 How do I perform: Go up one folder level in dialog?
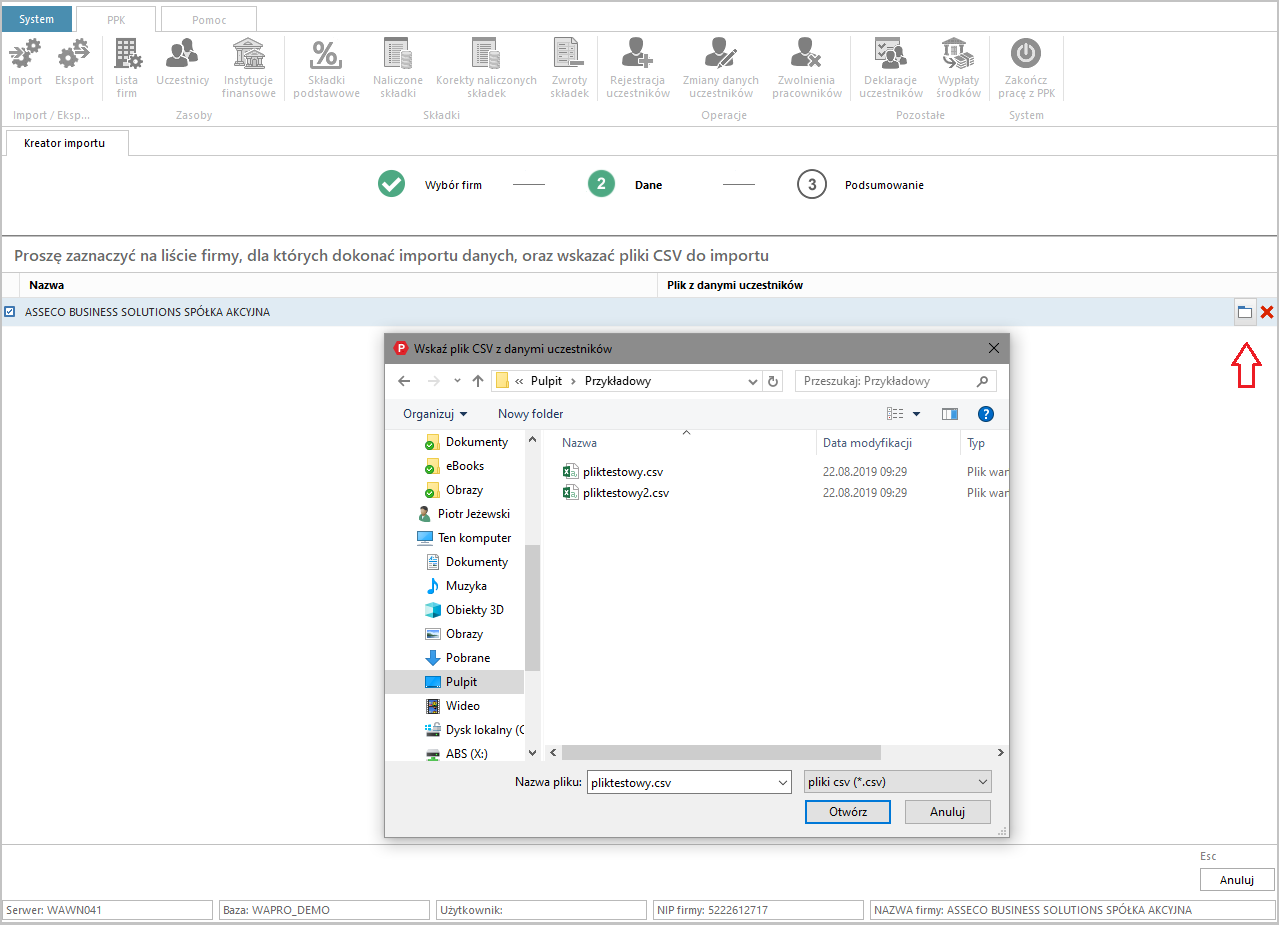point(478,381)
